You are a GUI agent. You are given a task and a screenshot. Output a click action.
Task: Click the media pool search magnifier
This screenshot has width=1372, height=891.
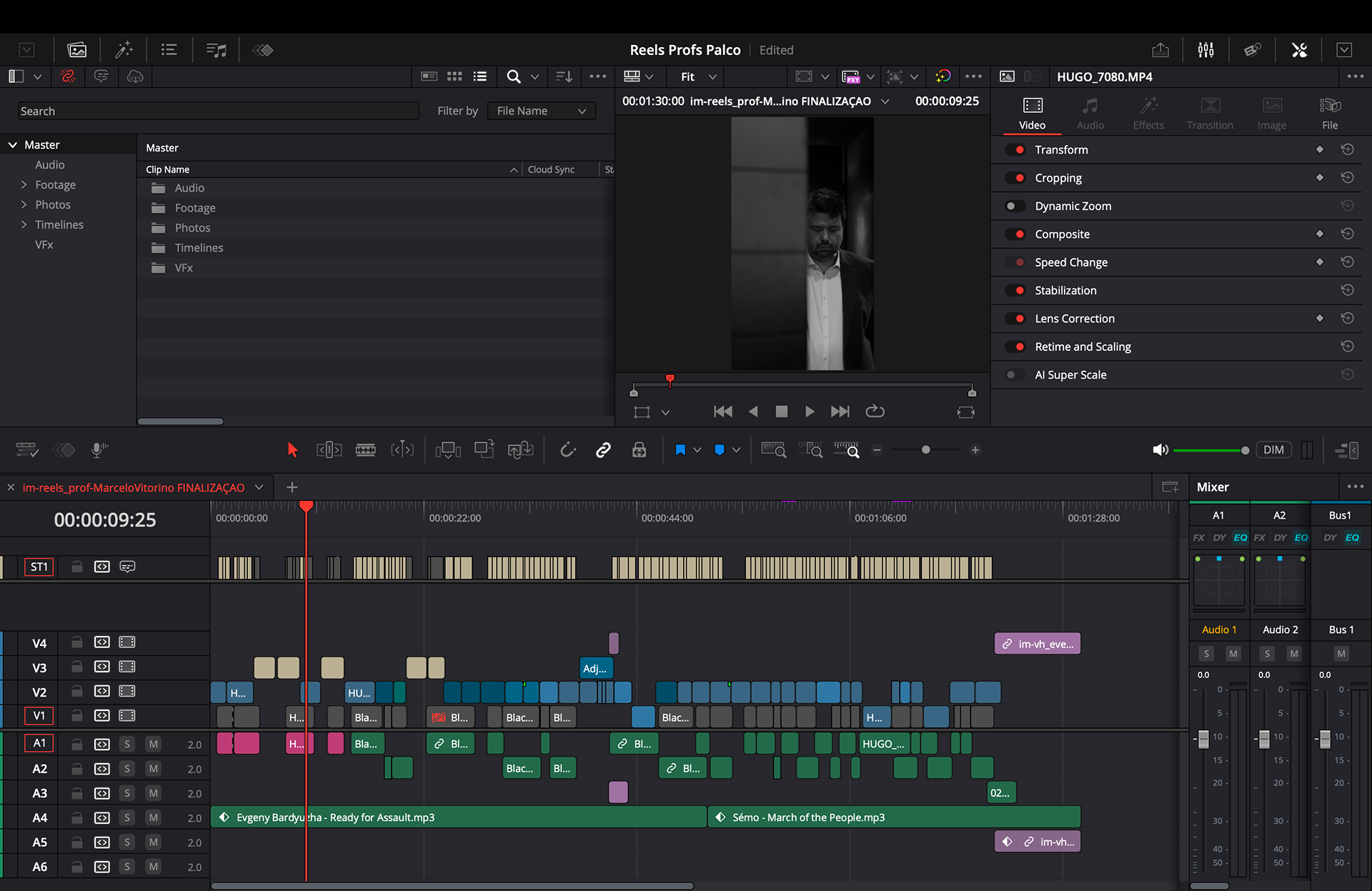point(514,76)
